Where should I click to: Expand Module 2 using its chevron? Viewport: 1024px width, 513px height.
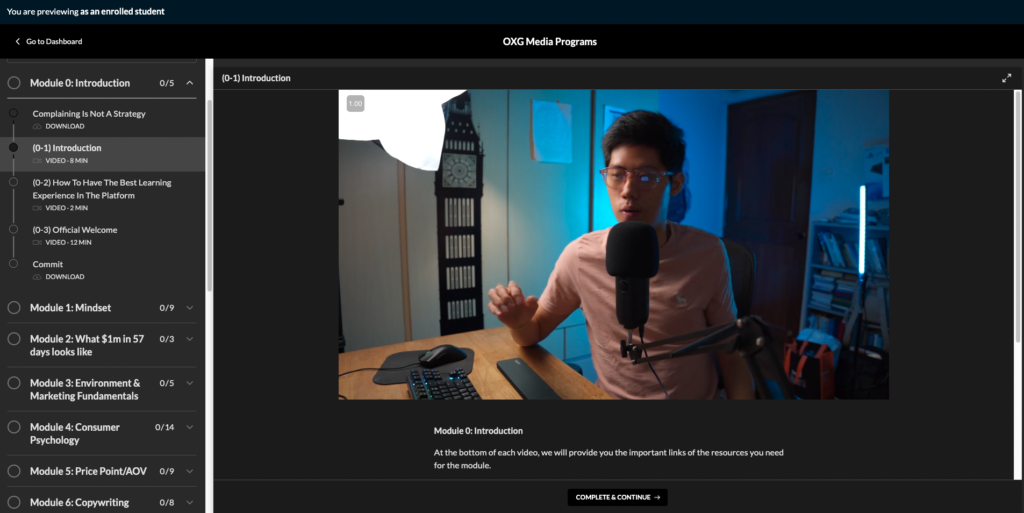[x=190, y=339]
